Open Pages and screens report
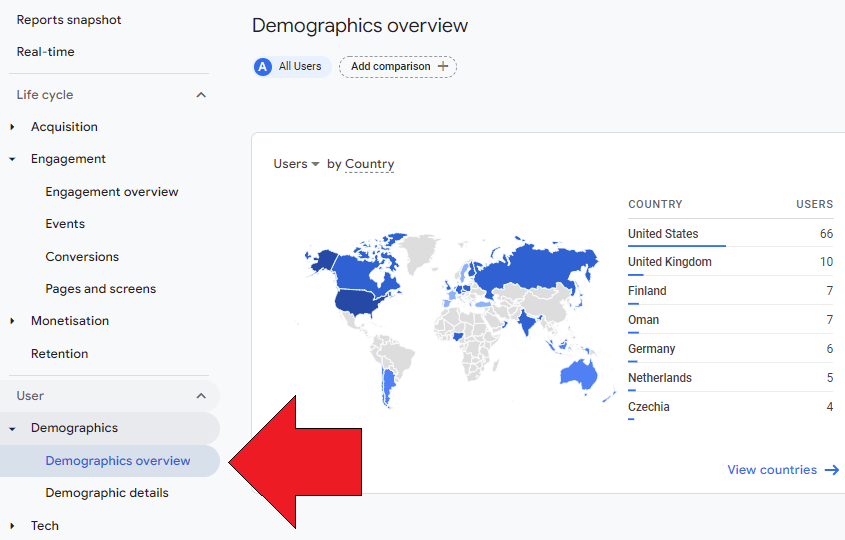845x540 pixels. tap(101, 289)
